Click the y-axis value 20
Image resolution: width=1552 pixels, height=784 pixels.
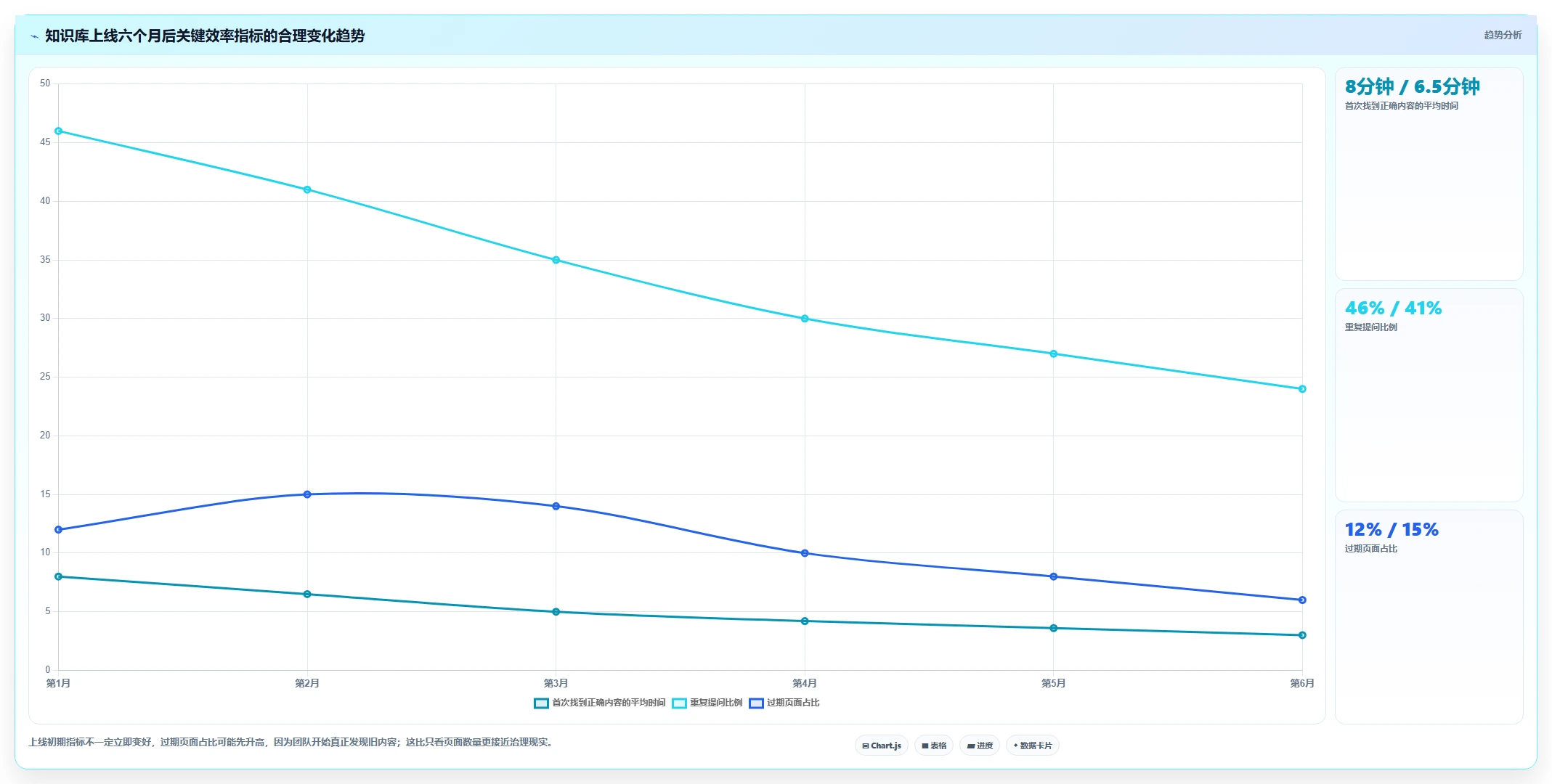tap(45, 436)
